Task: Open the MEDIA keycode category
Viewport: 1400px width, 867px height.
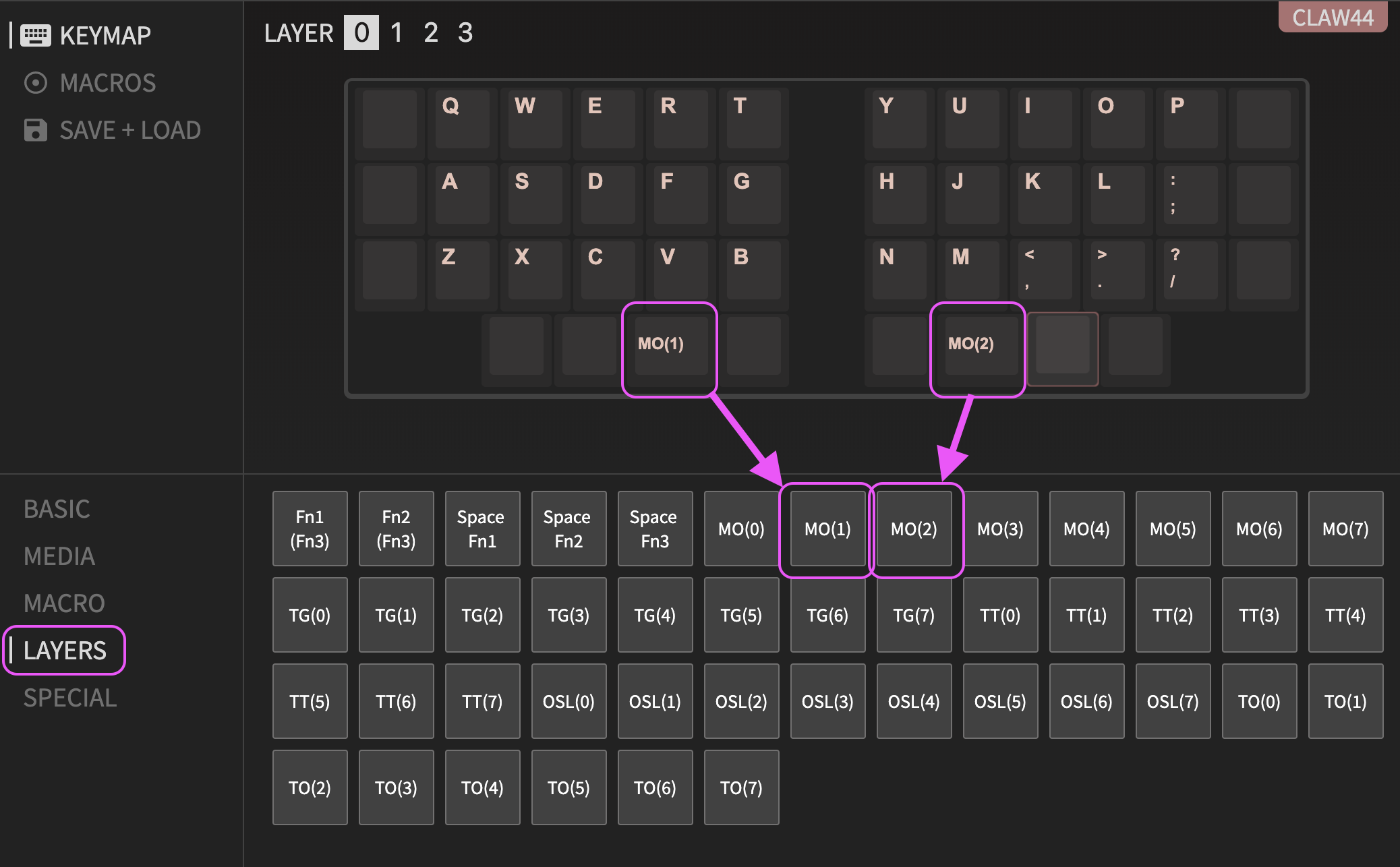Action: [x=59, y=556]
